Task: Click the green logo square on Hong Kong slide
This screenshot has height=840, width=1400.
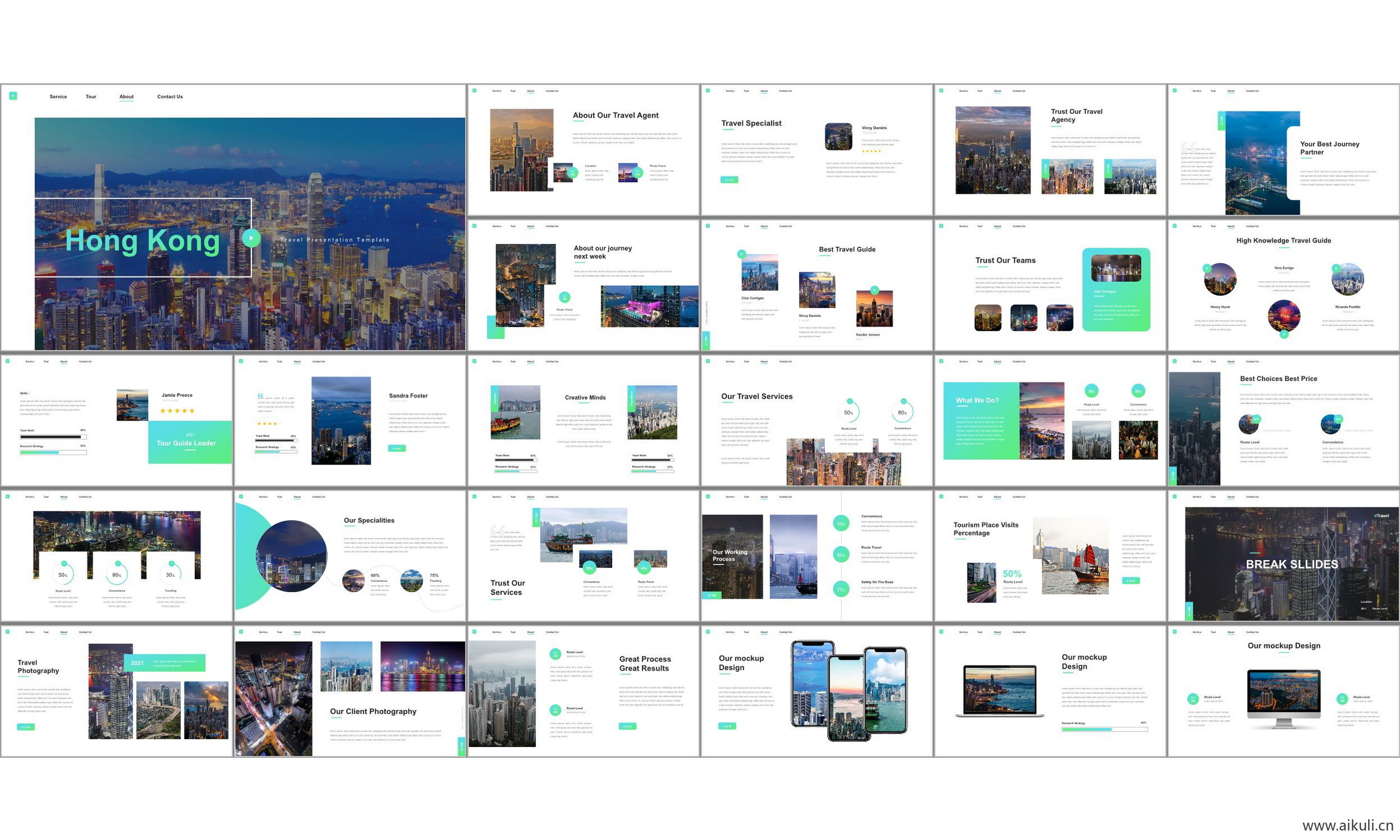Action: 13,96
